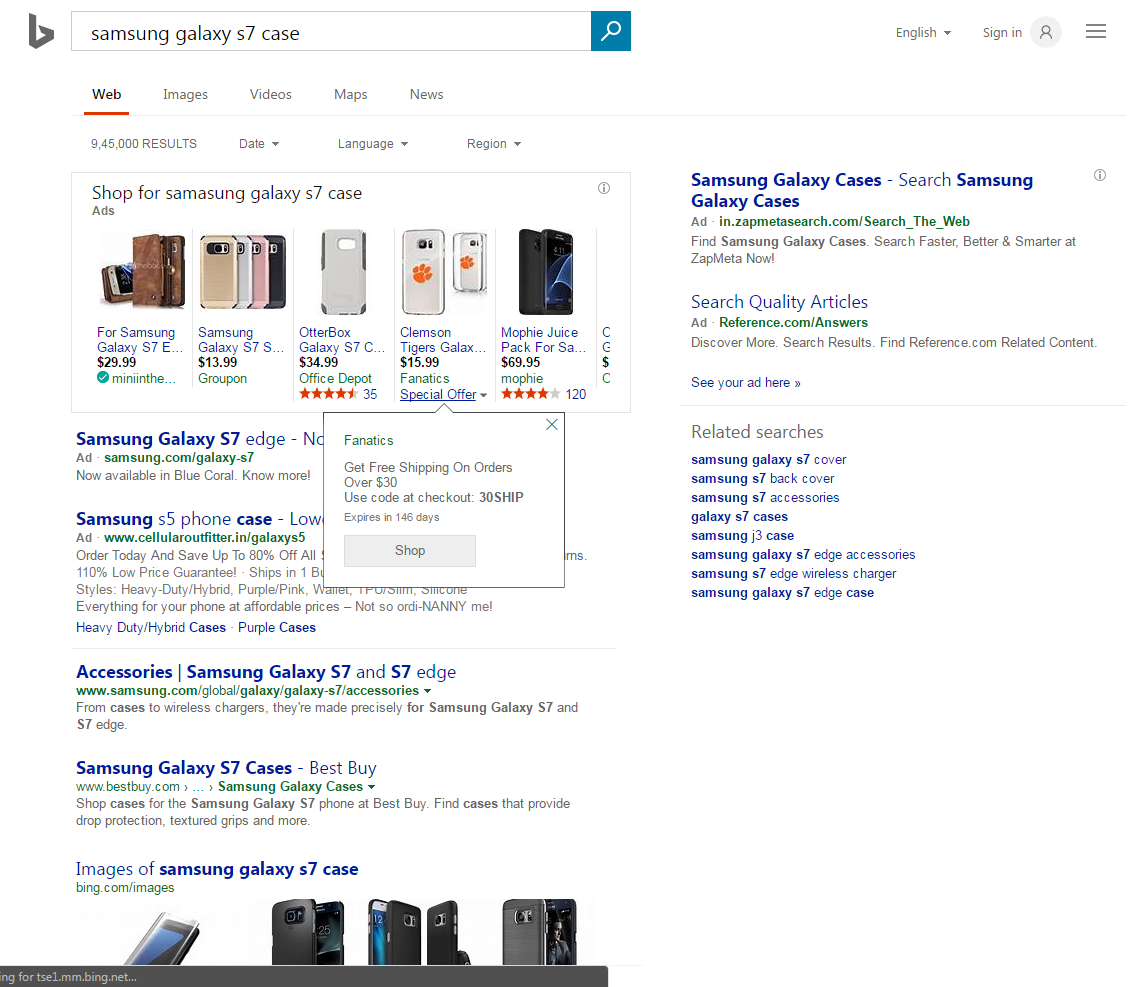The width and height of the screenshot is (1134, 987).
Task: Click the info icon beside ZapMeta ad
Action: coord(1099,175)
